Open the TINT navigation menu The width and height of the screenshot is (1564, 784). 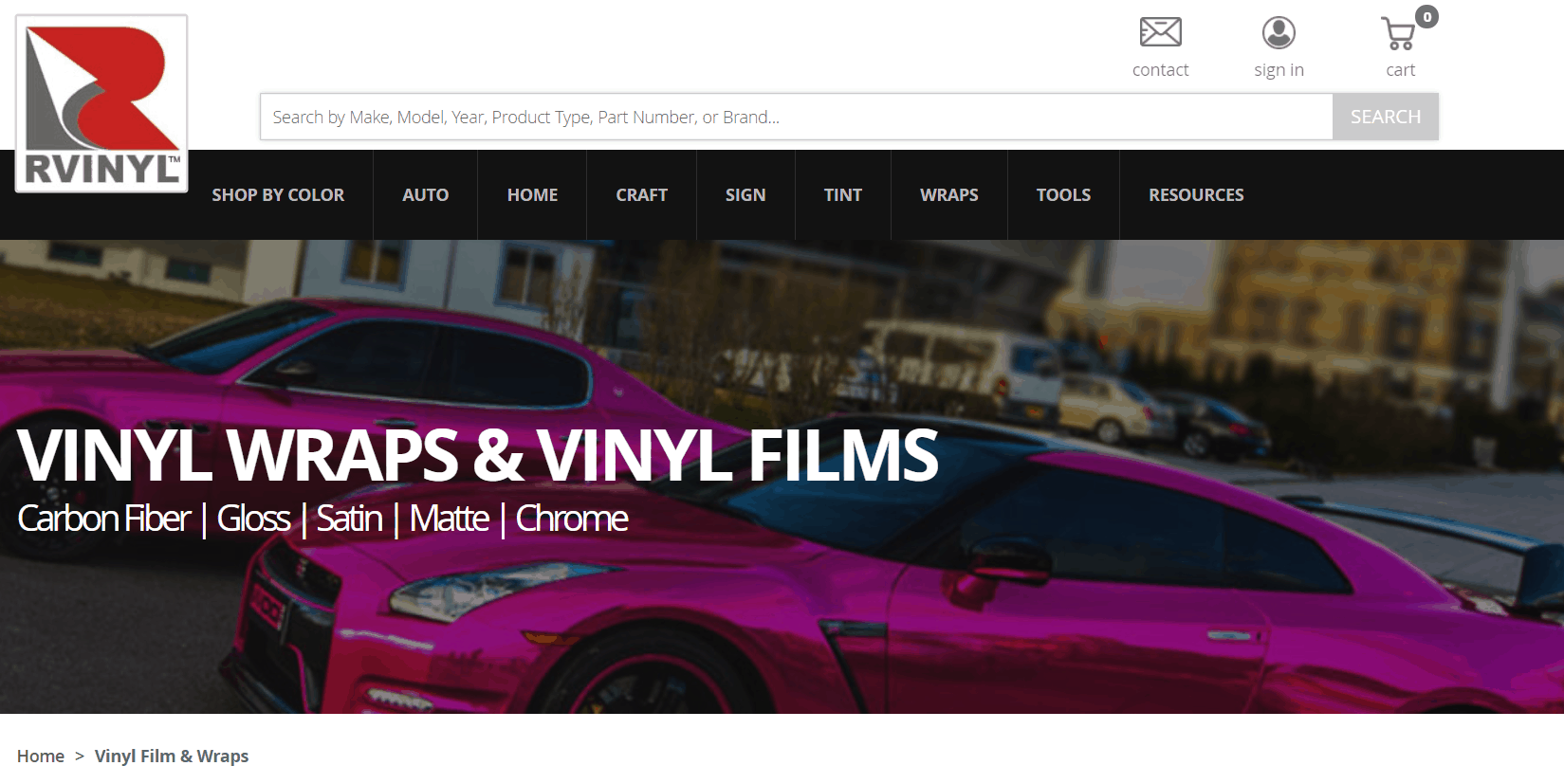(843, 194)
